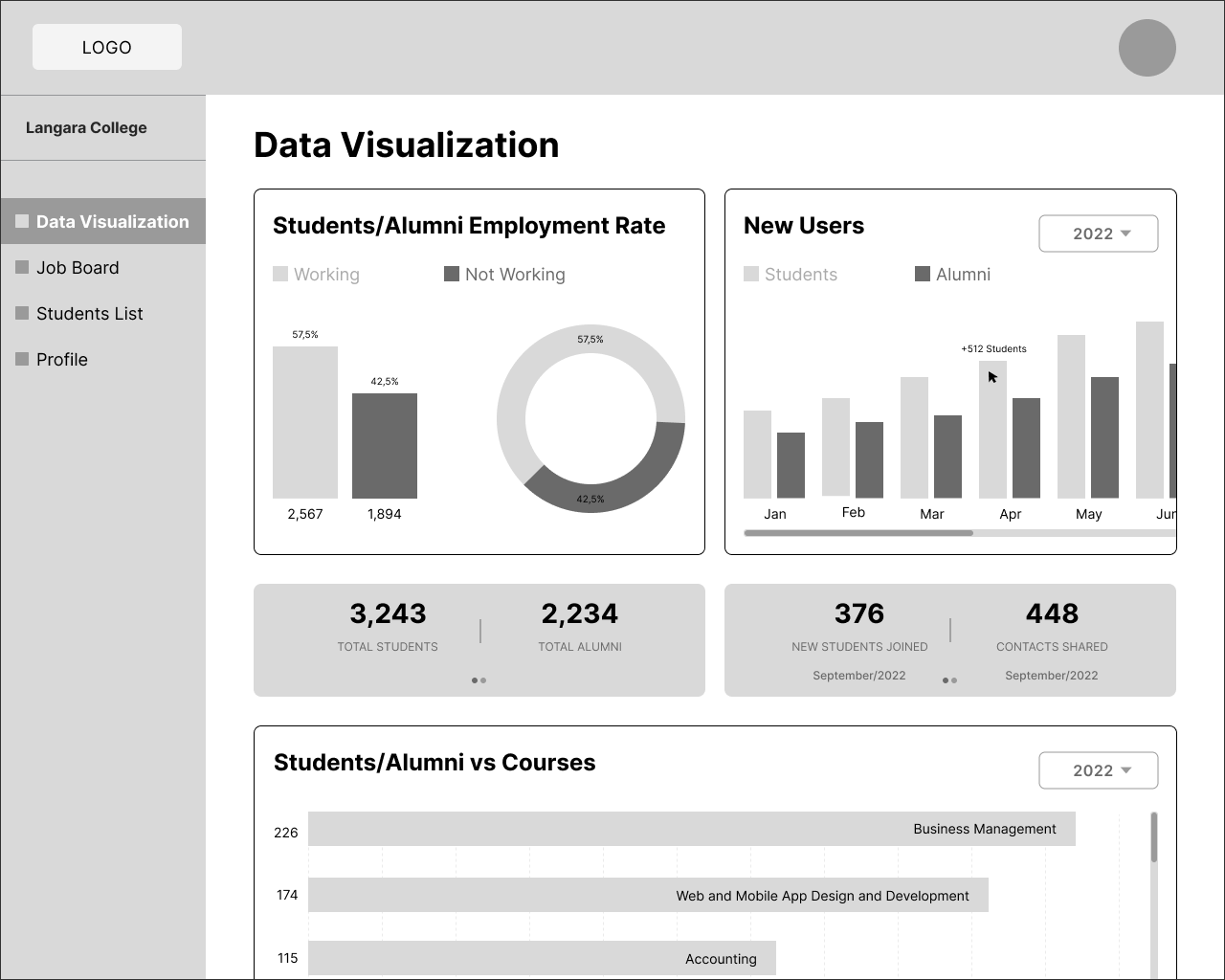
Task: Click the 42,5% Not Working bar
Action: pos(385,446)
